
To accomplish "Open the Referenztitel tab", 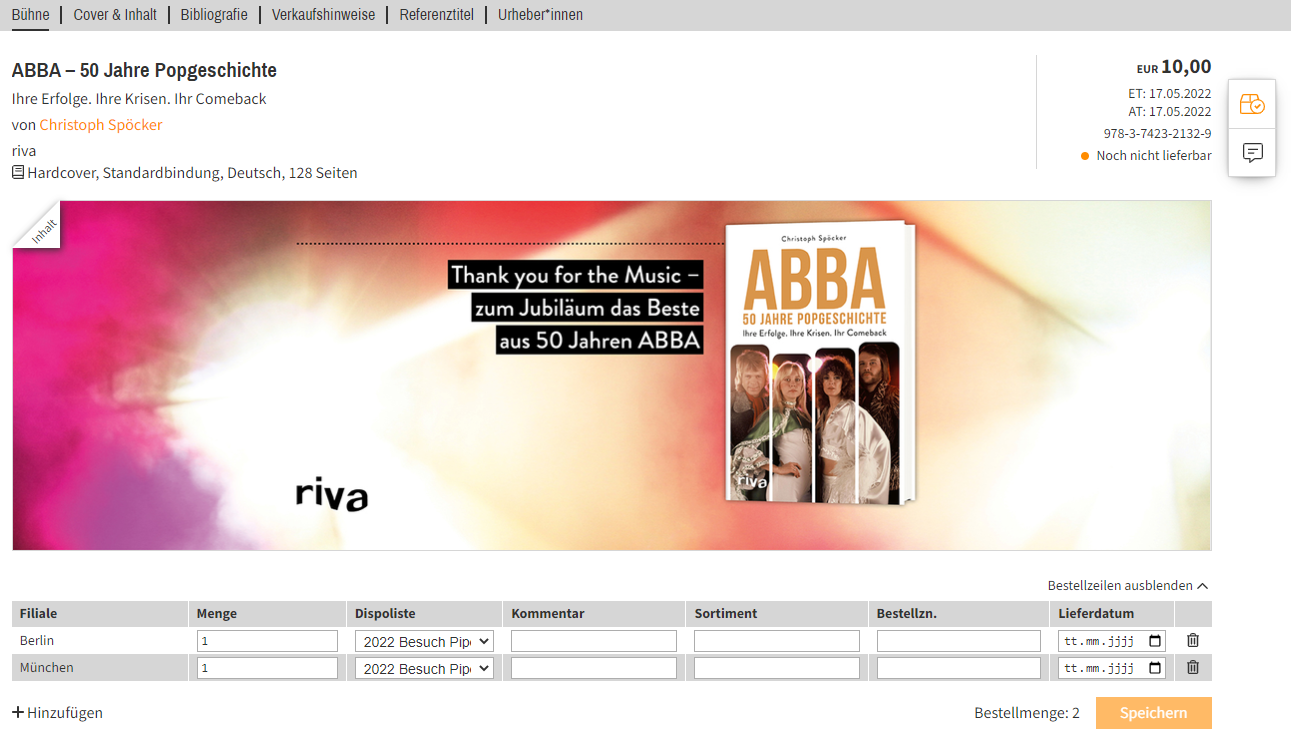I will [x=436, y=15].
